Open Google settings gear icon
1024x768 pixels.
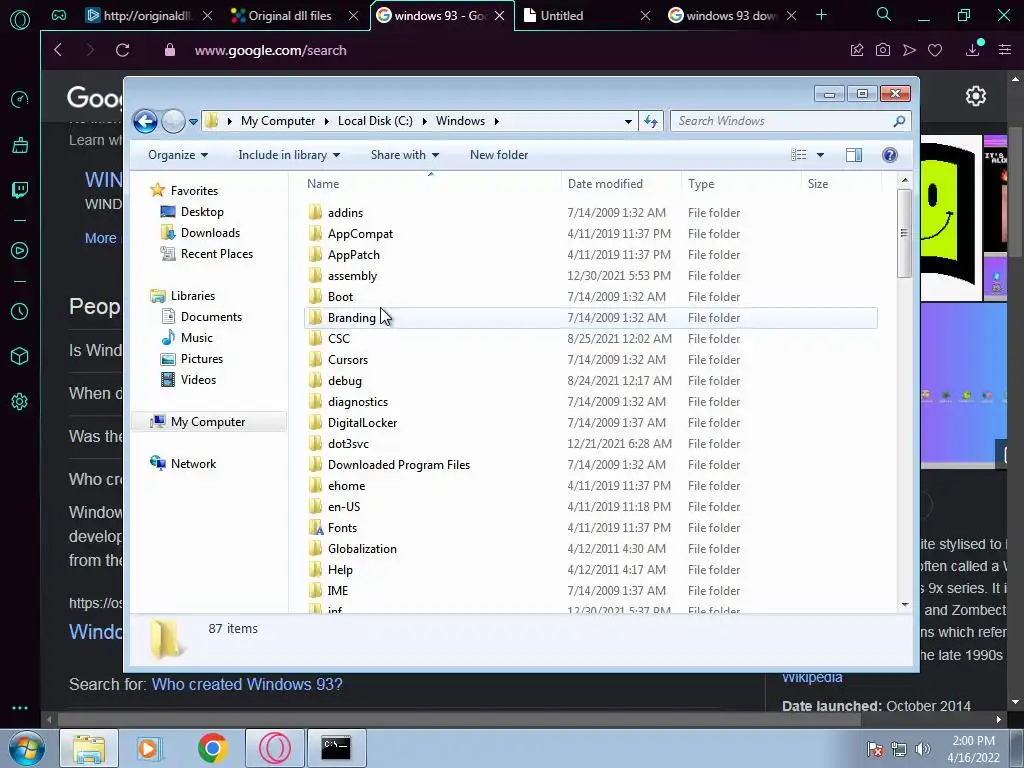(x=976, y=96)
